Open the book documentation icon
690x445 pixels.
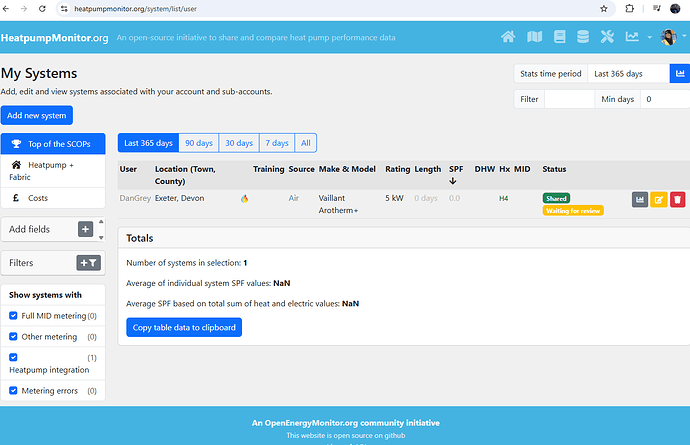tap(559, 38)
